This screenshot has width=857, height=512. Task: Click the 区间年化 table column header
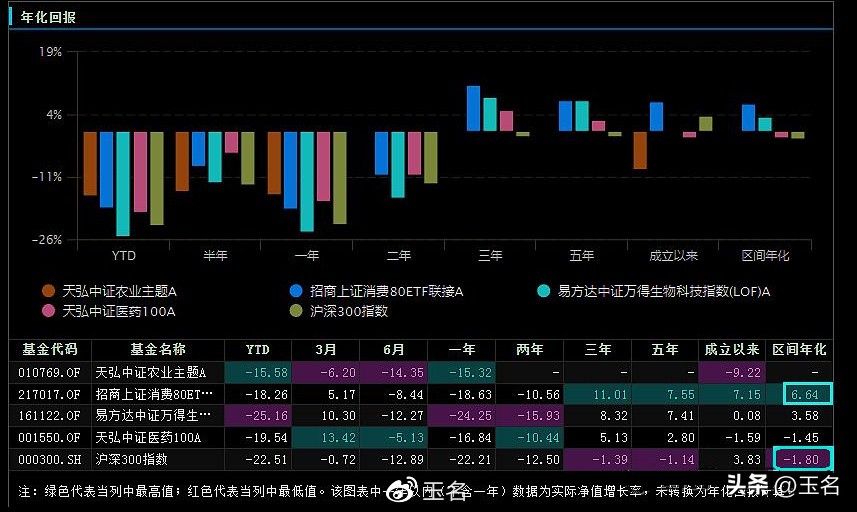(x=799, y=350)
